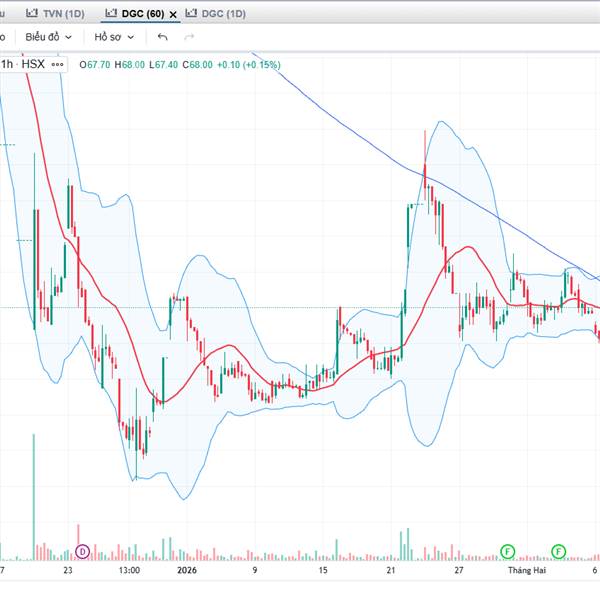Click the 9 date label on time axis
600x600 pixels.
point(255,570)
